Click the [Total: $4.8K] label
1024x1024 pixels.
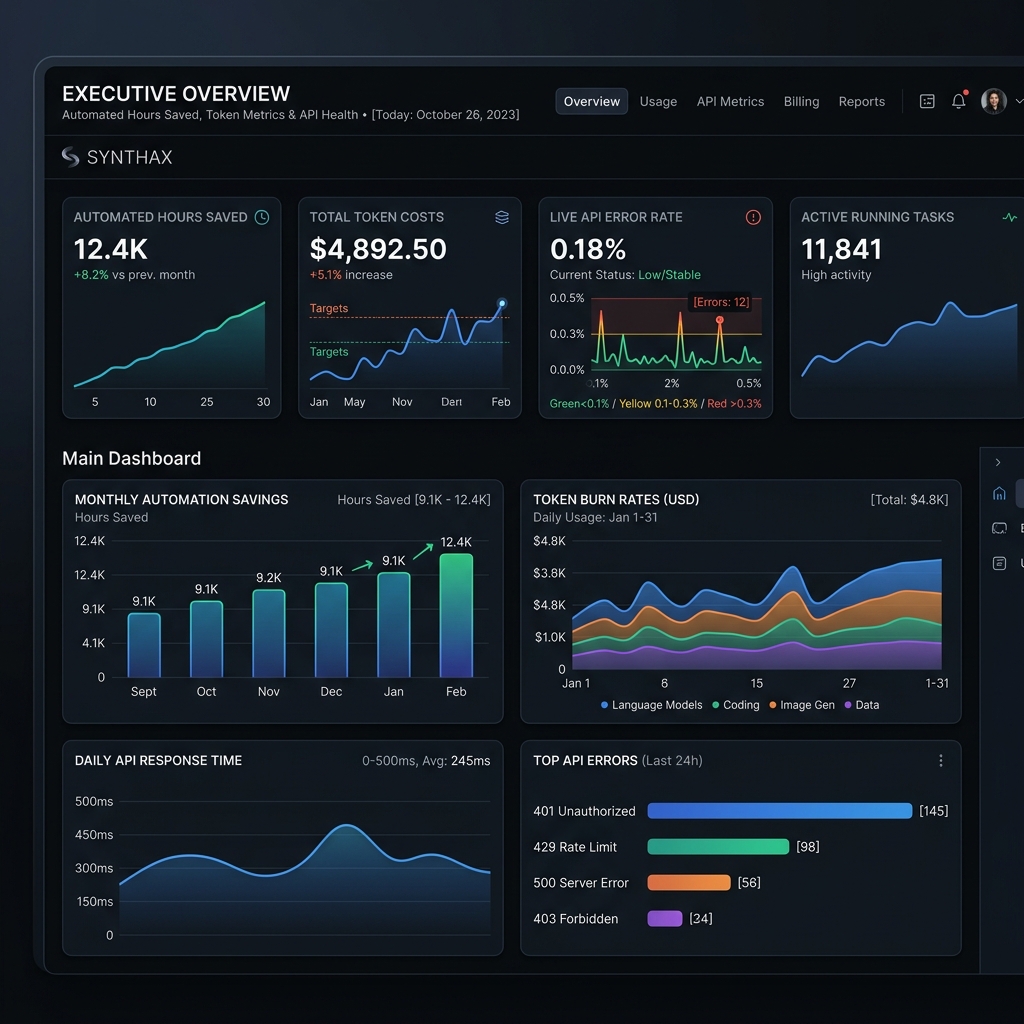[909, 500]
